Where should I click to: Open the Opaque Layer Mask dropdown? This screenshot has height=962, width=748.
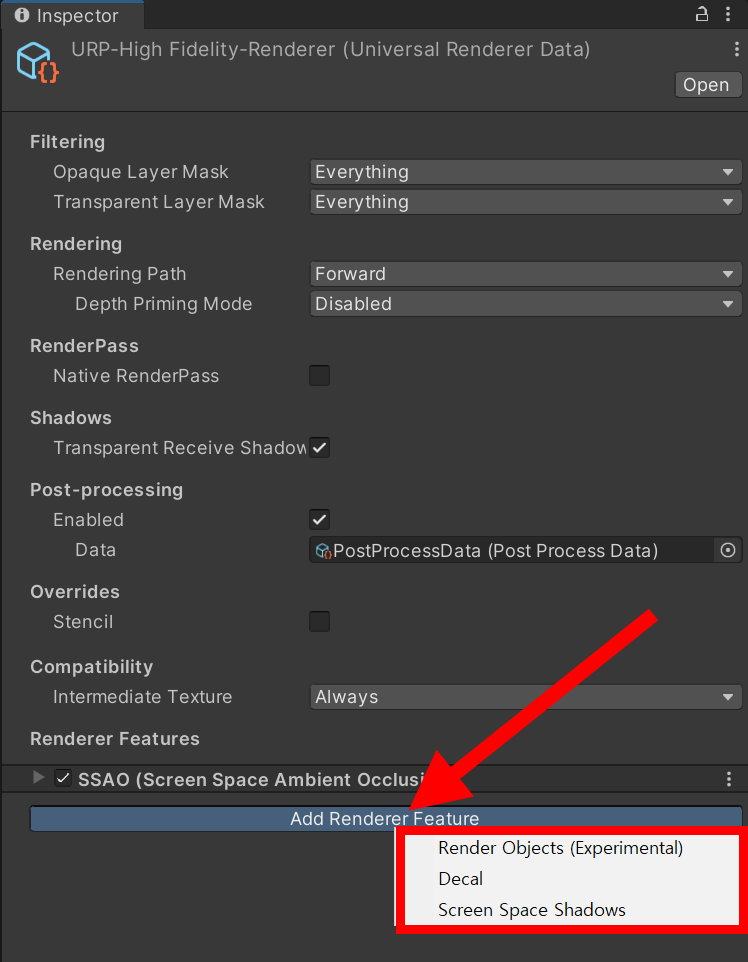[526, 172]
